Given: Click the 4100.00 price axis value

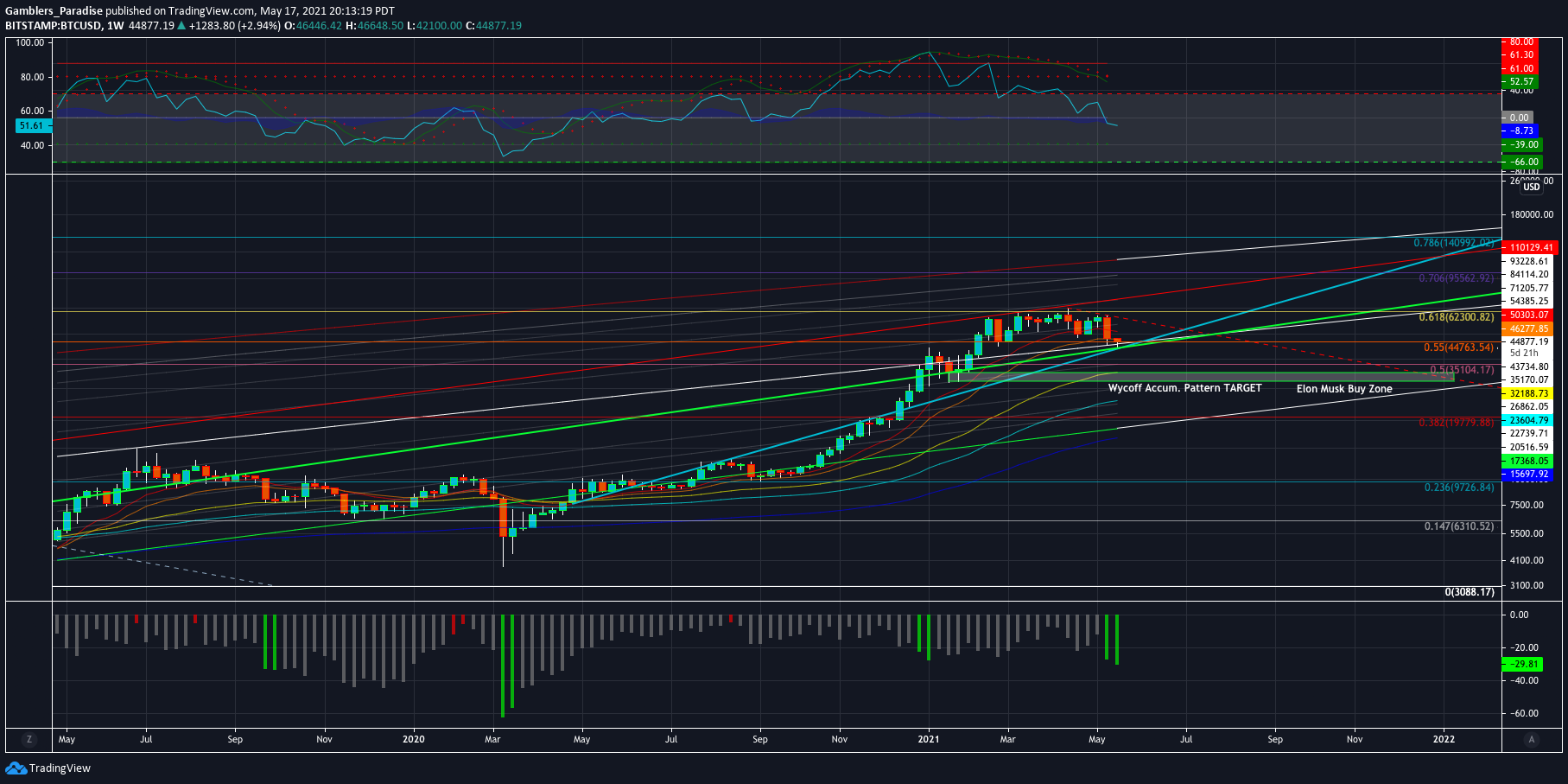Looking at the screenshot, I should [1526, 560].
